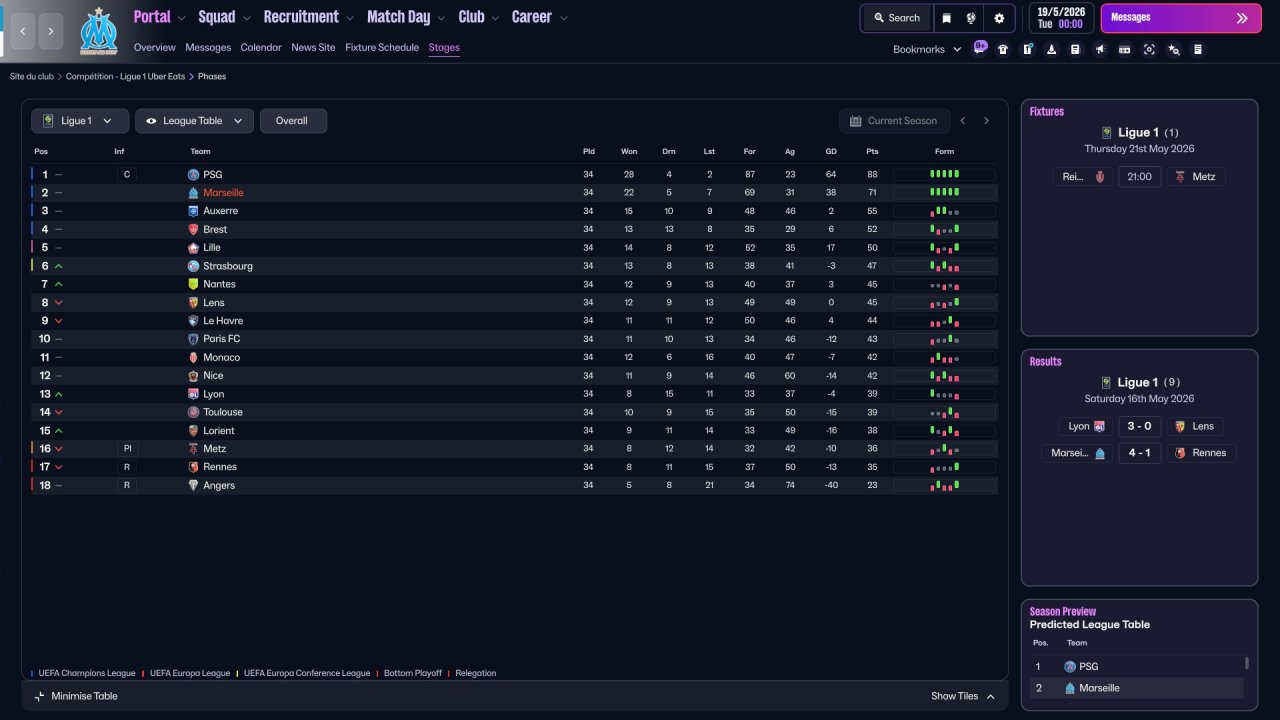Go to previous season with left chevron
The width and height of the screenshot is (1280, 720).
tap(963, 121)
